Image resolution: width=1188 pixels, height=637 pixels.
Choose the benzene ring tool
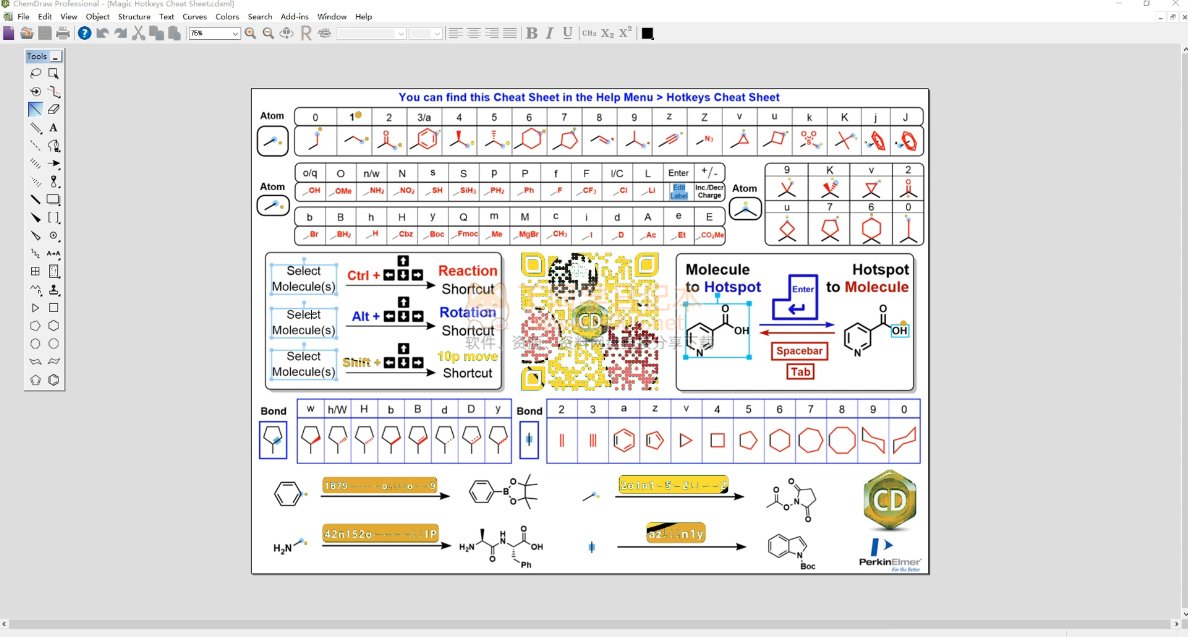coord(54,380)
